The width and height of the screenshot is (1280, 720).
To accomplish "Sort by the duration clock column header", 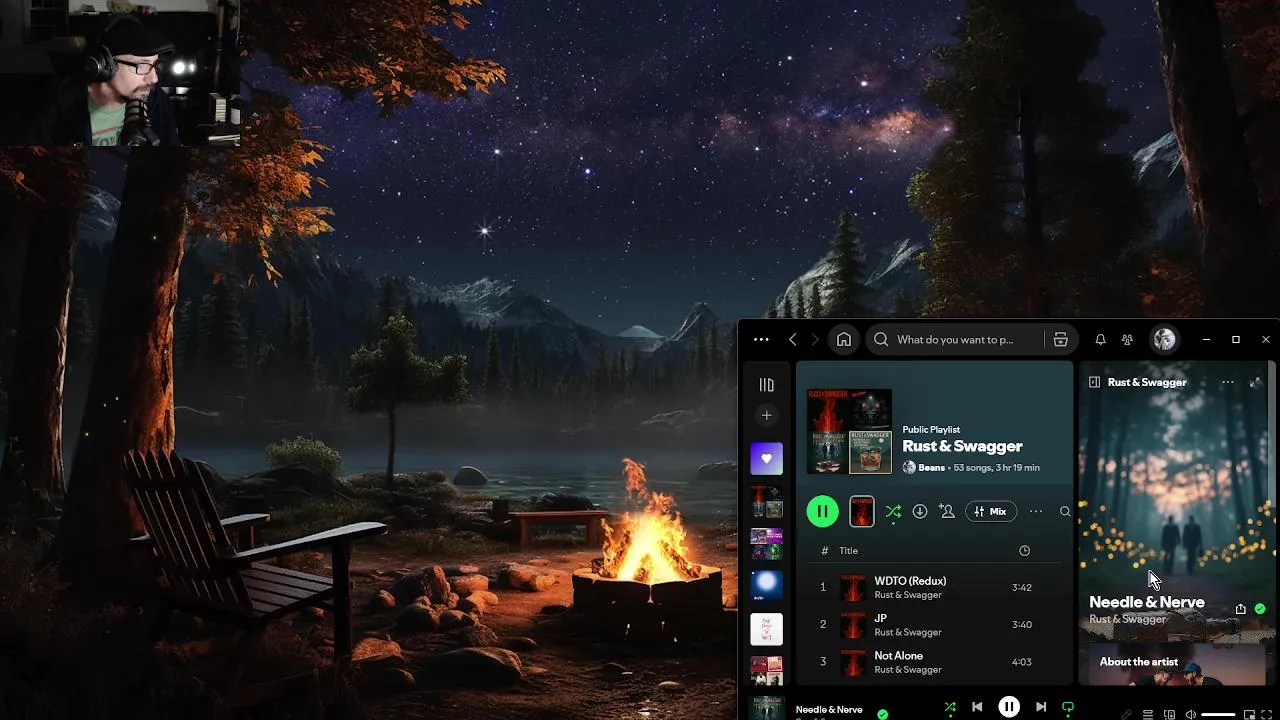I will [x=1024, y=551].
